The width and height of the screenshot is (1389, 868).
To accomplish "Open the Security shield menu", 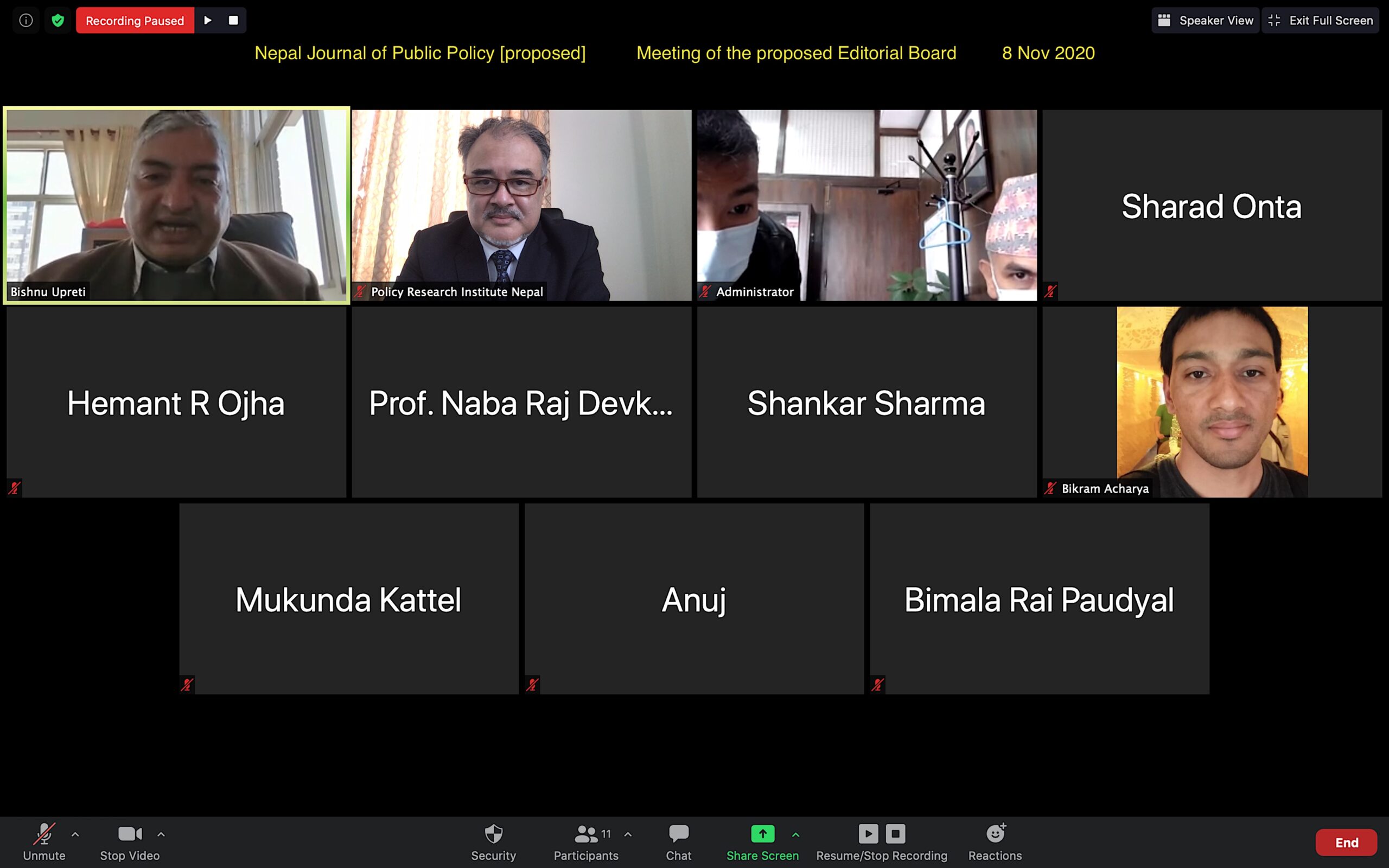I will coord(493,841).
